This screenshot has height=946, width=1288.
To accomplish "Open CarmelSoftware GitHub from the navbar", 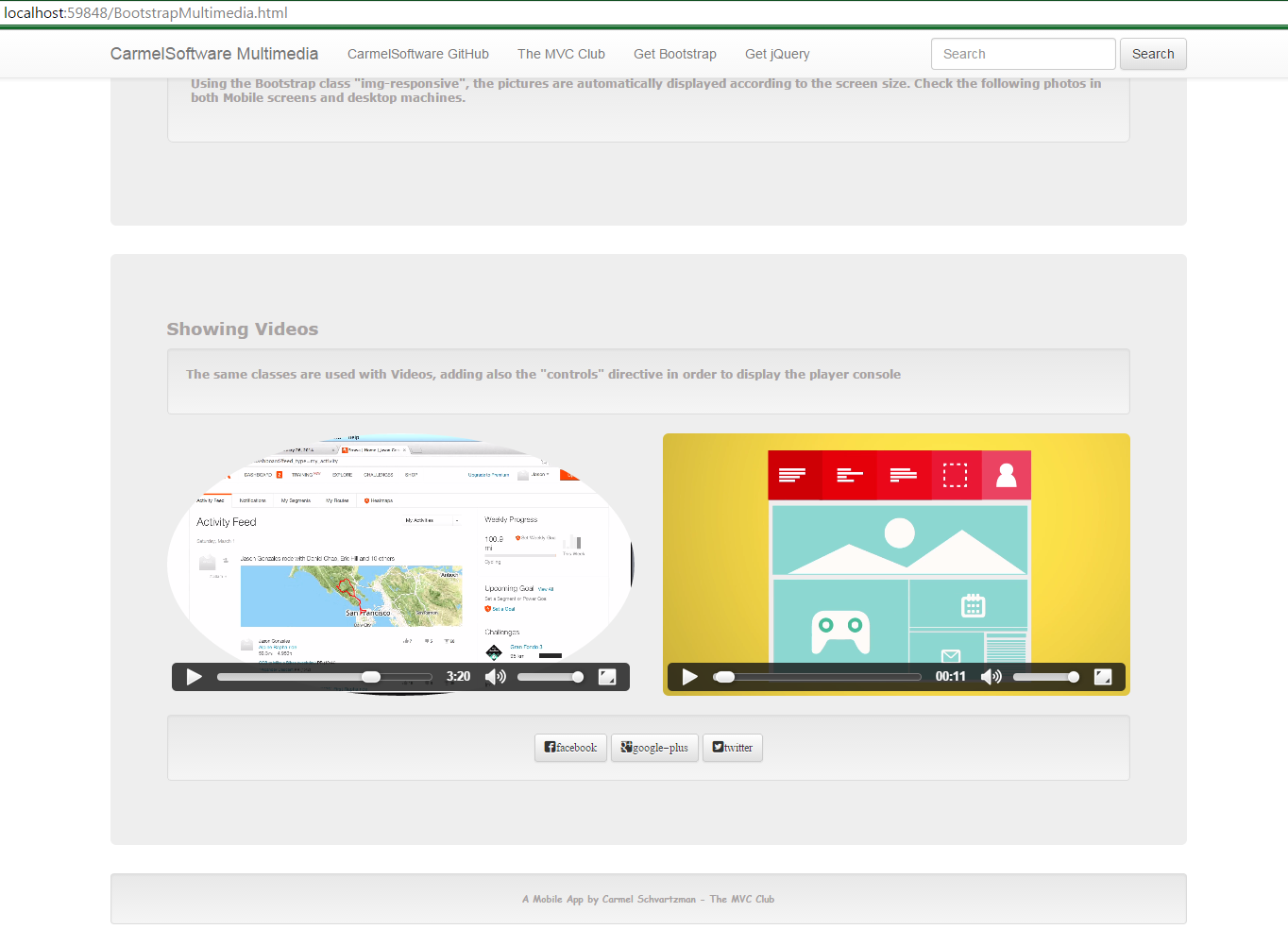I will click(x=417, y=54).
